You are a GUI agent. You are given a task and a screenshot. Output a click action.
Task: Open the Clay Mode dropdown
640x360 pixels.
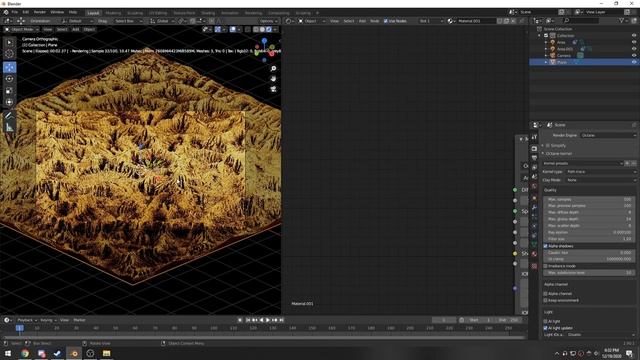click(x=601, y=180)
